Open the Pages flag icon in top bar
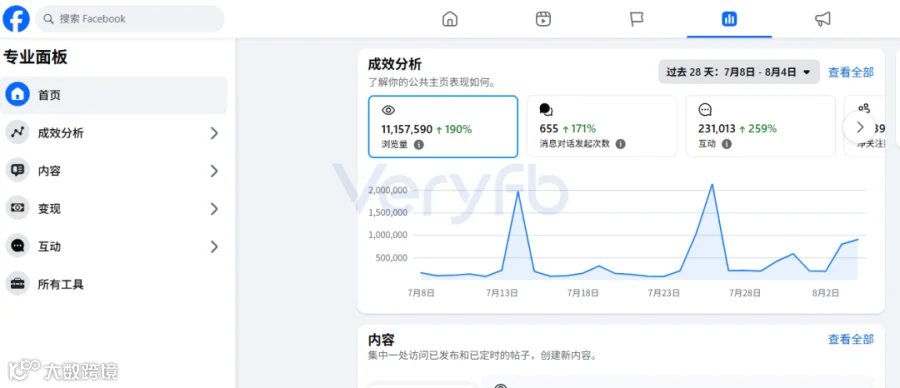This screenshot has width=900, height=388. (637, 19)
